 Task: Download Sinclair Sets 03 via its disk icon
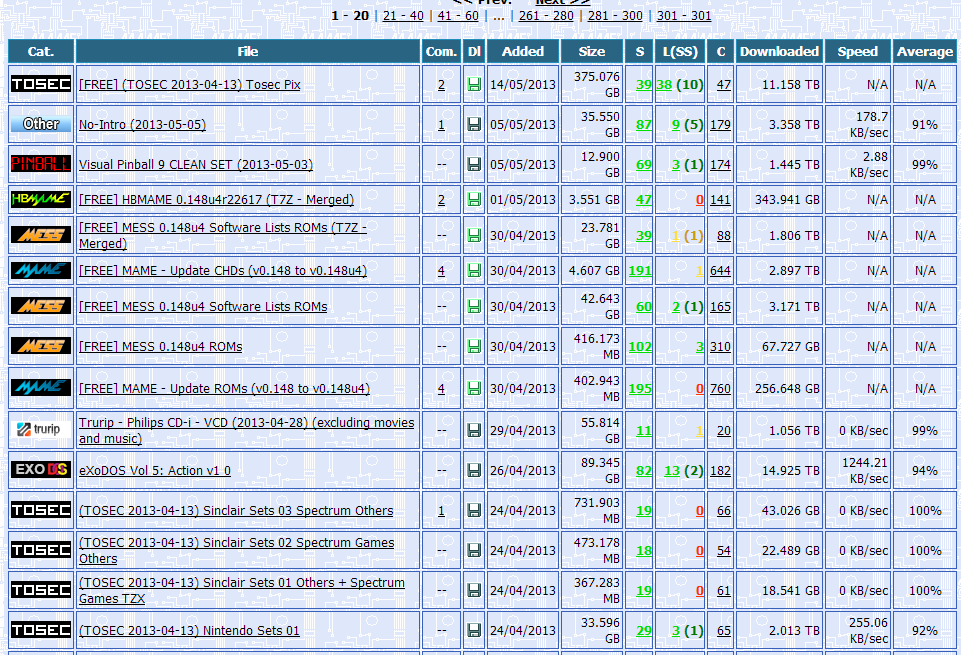pos(474,510)
